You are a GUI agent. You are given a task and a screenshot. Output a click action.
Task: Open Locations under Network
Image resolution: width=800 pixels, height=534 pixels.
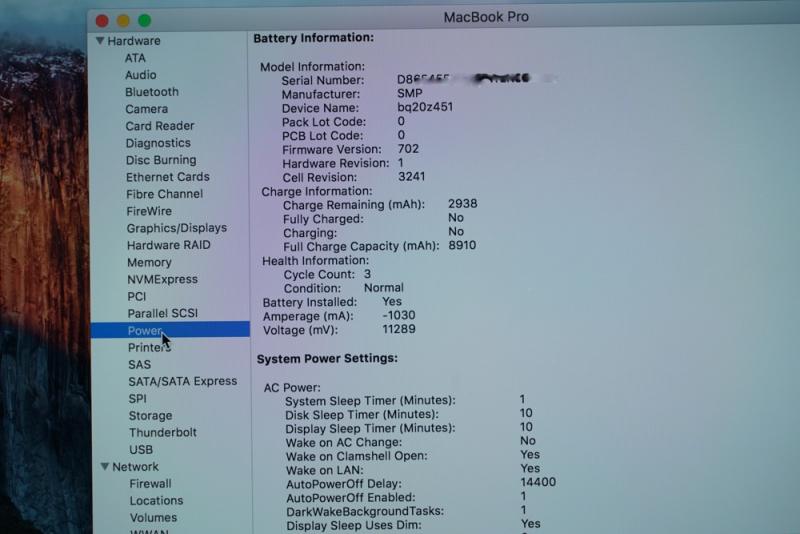[x=156, y=500]
